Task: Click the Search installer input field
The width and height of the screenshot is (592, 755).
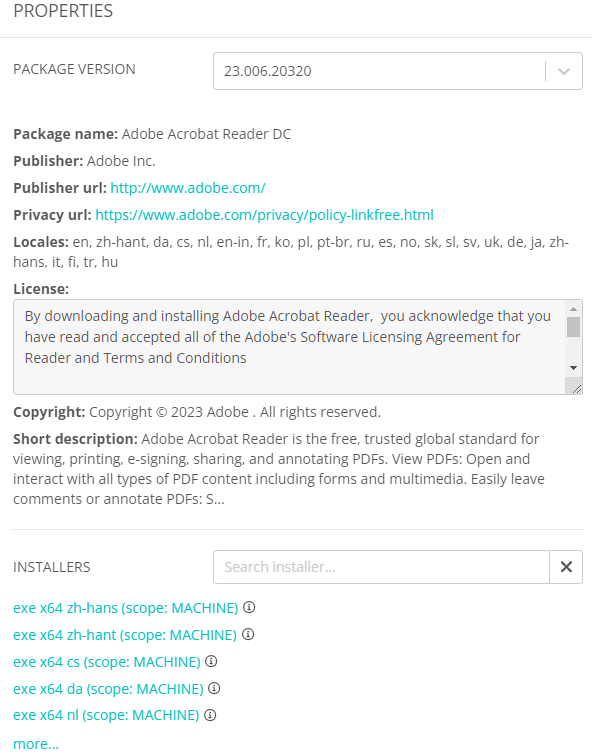Action: click(382, 567)
